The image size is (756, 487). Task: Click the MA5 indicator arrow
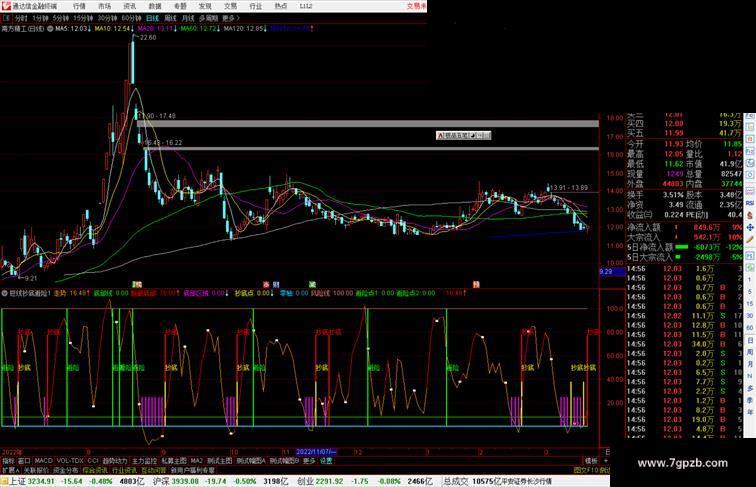tap(90, 29)
